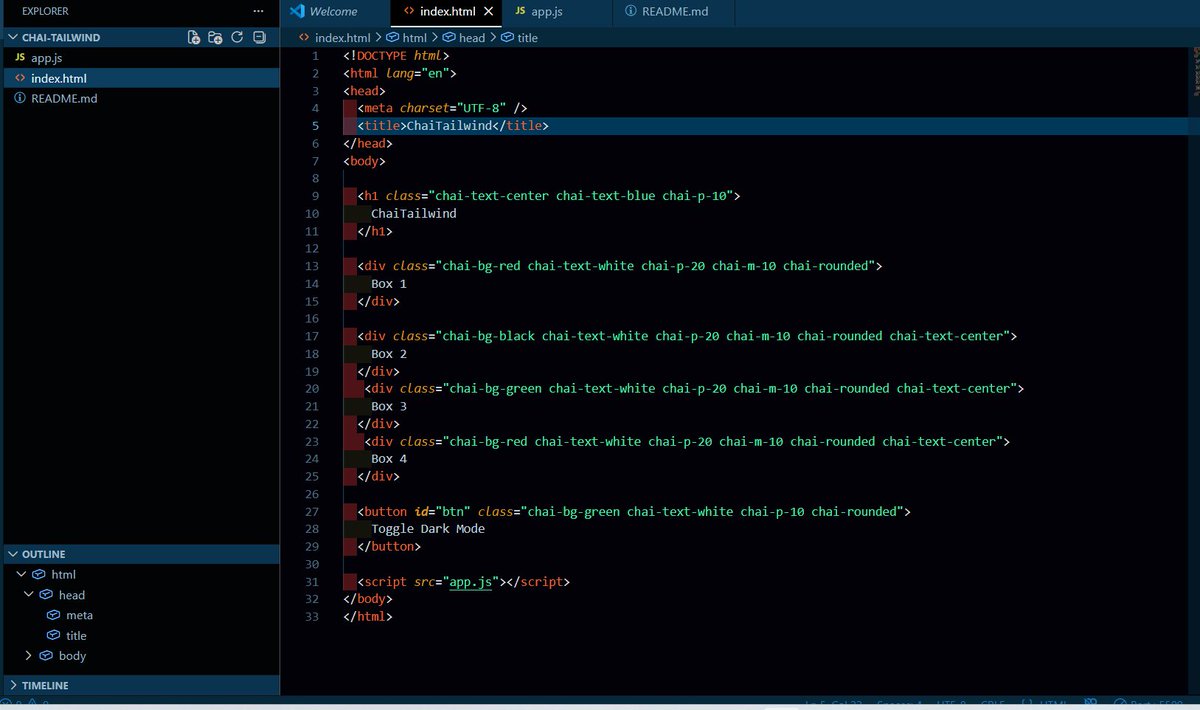This screenshot has width=1200, height=710.
Task: Click ChaiTailwind text inside the h1 element
Action: [x=414, y=213]
